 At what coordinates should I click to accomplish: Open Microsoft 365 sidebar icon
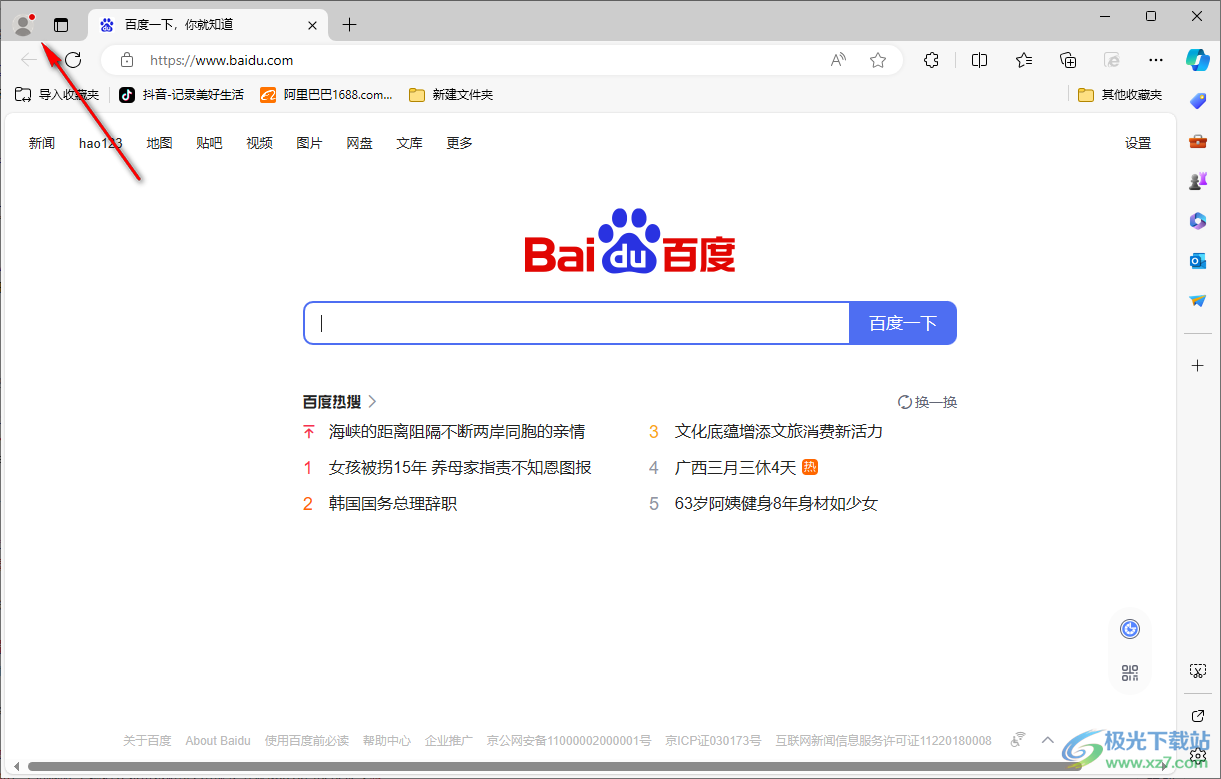point(1198,221)
